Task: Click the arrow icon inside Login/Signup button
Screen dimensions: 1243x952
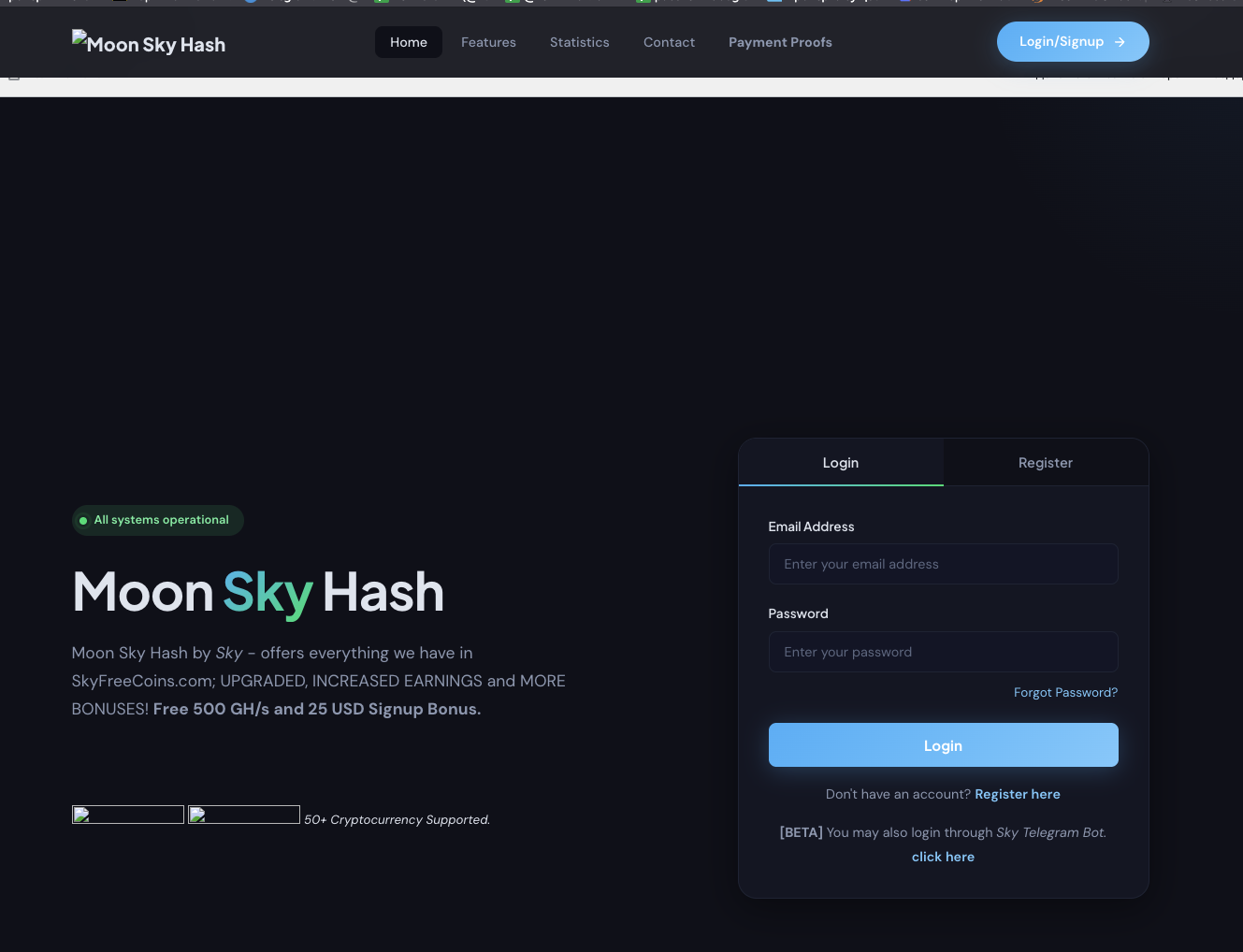Action: click(x=1120, y=42)
